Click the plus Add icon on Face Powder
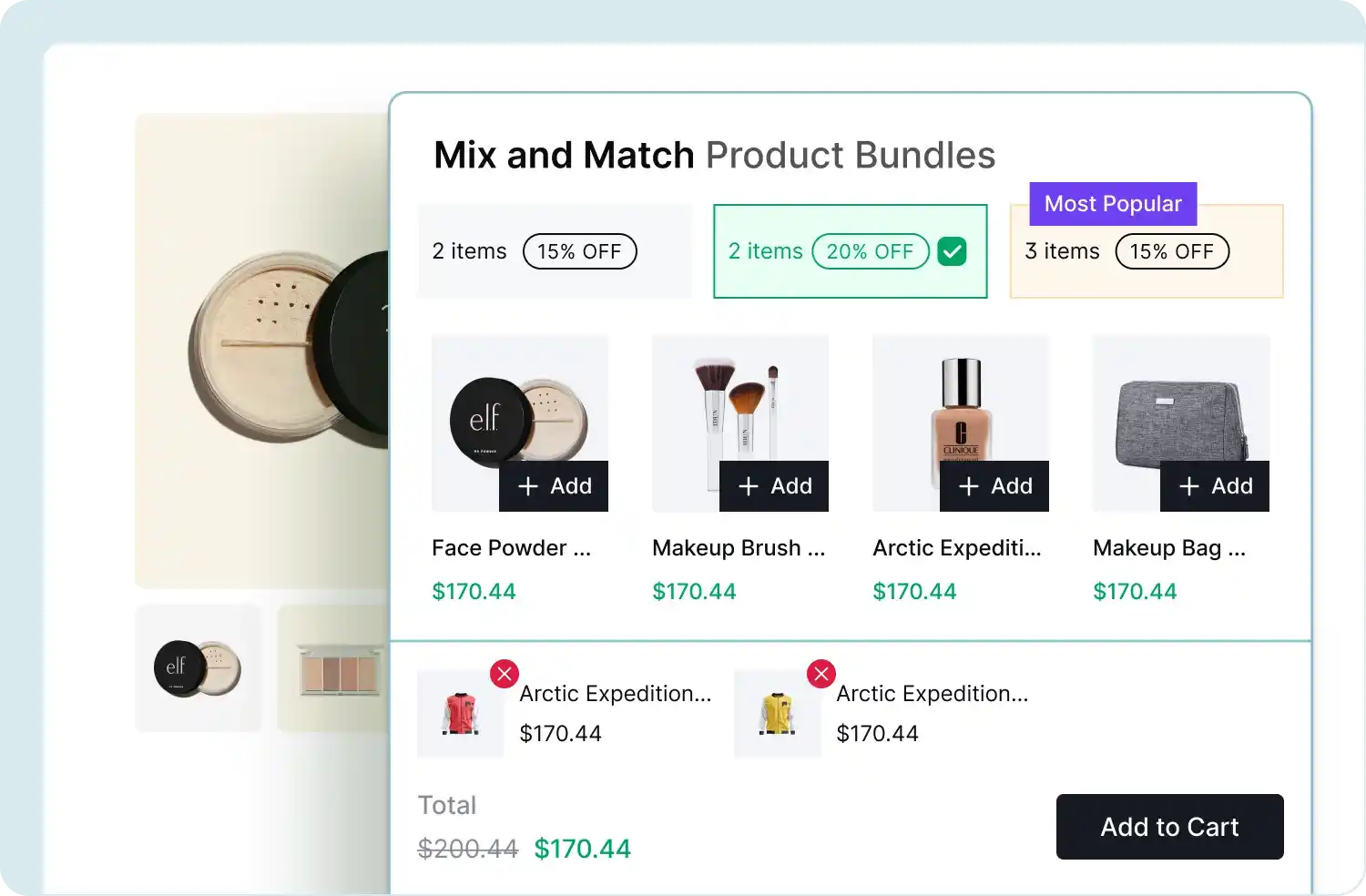This screenshot has height=896, width=1366. click(529, 486)
